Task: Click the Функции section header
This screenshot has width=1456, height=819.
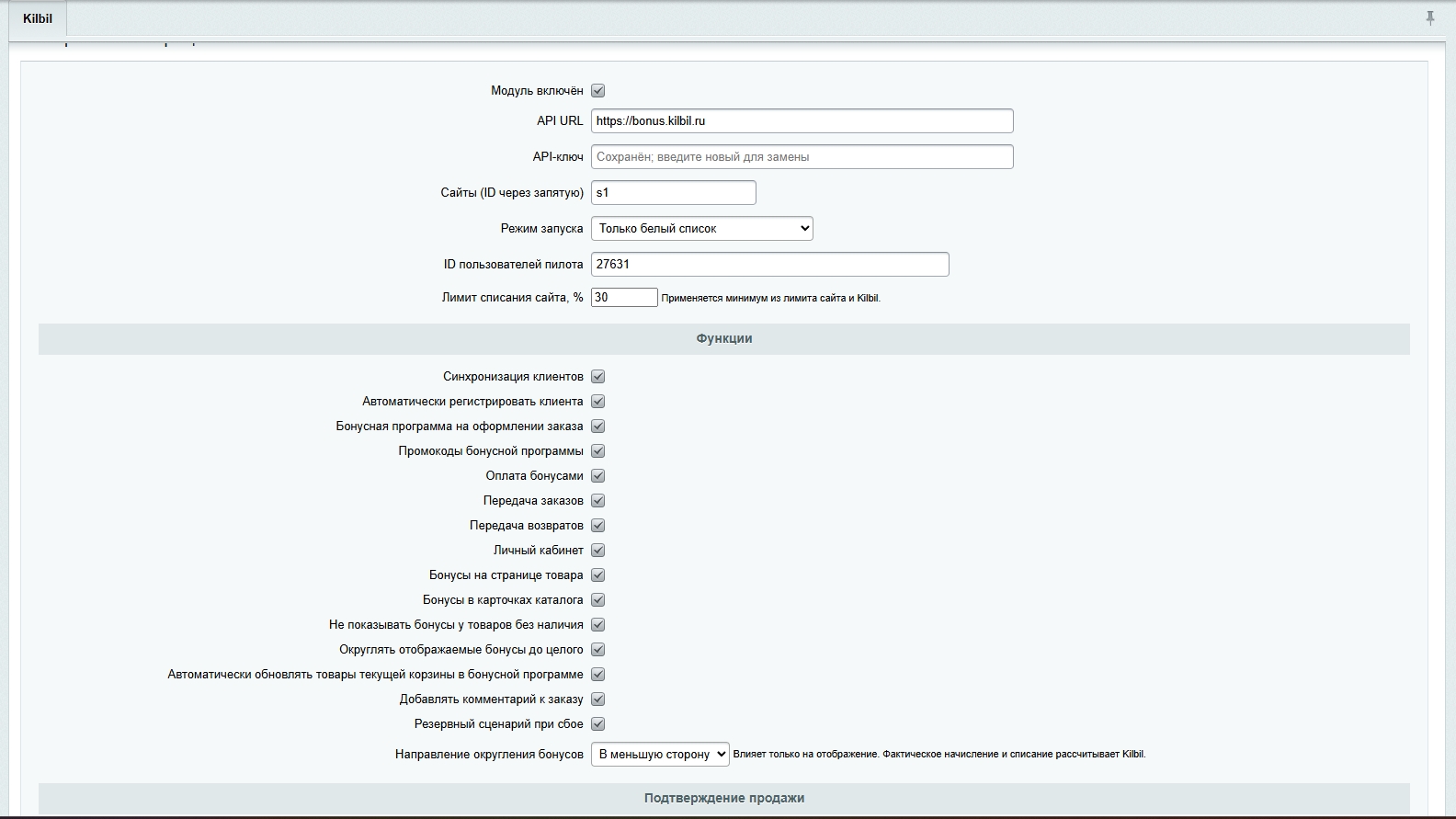Action: coord(724,338)
